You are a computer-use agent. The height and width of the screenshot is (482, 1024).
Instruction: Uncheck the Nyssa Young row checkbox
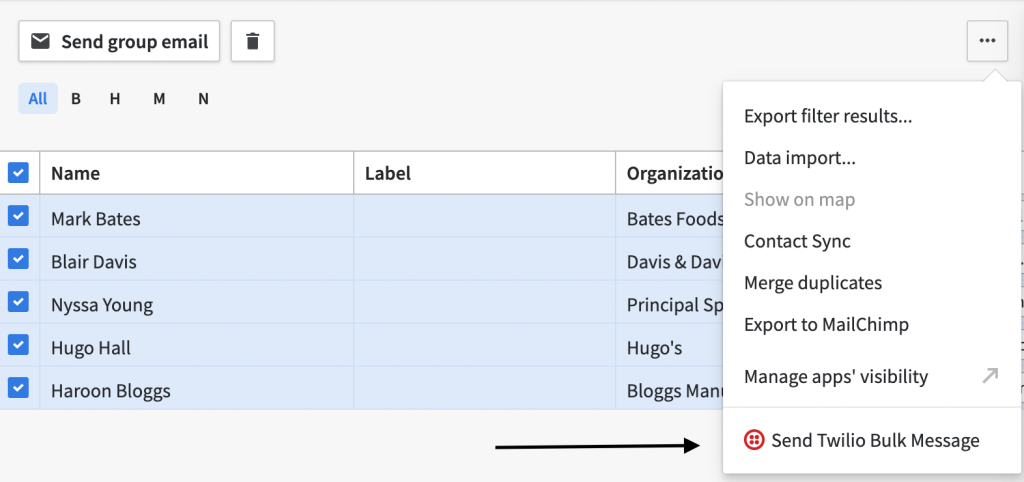tap(18, 302)
